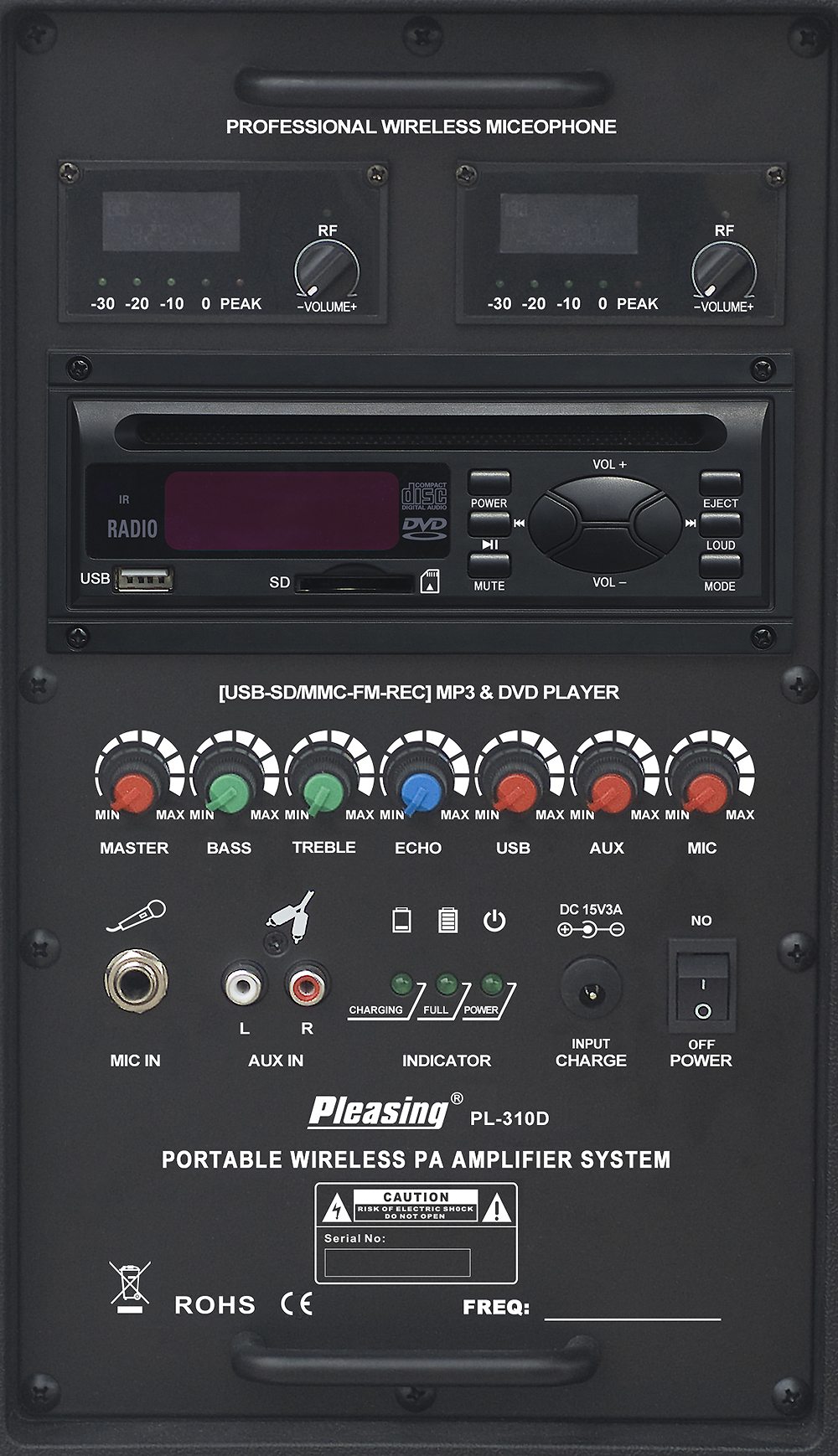Click the ROHS marking

pyautogui.click(x=215, y=1305)
